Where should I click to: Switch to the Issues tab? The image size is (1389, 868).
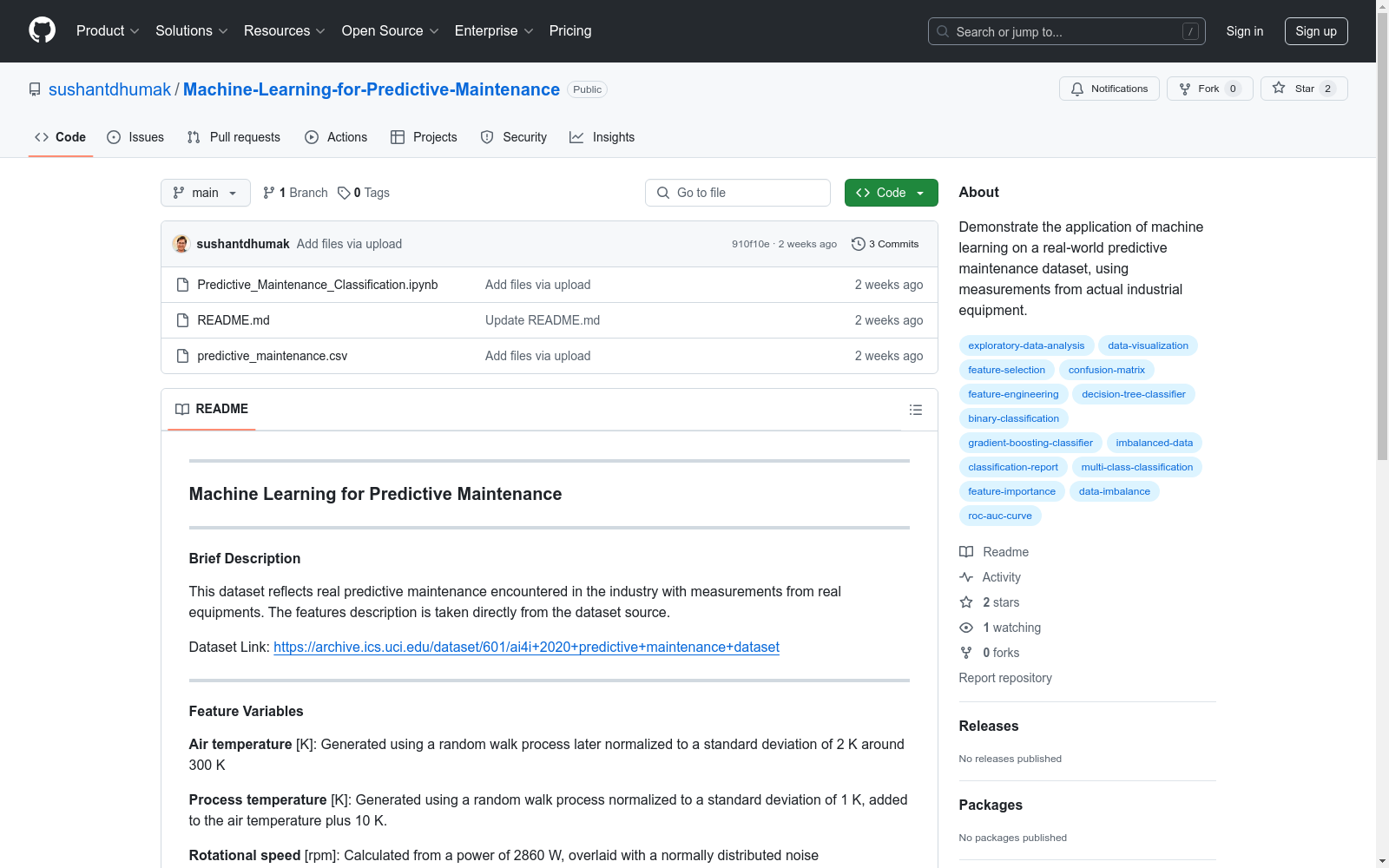pyautogui.click(x=135, y=137)
